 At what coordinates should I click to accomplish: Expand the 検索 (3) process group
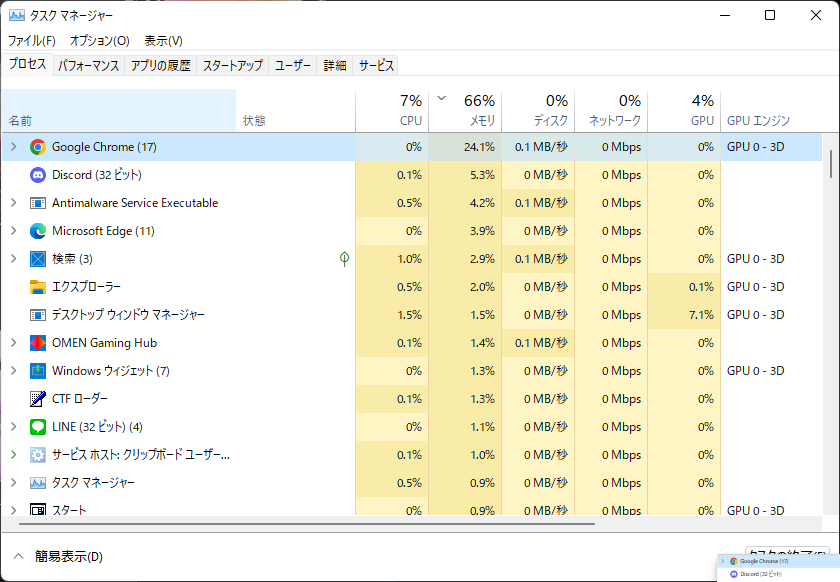[x=13, y=259]
